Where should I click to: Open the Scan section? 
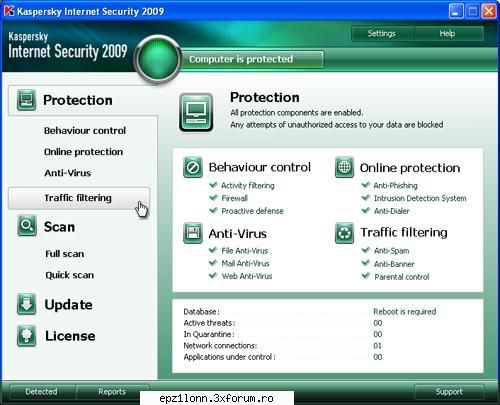click(59, 227)
